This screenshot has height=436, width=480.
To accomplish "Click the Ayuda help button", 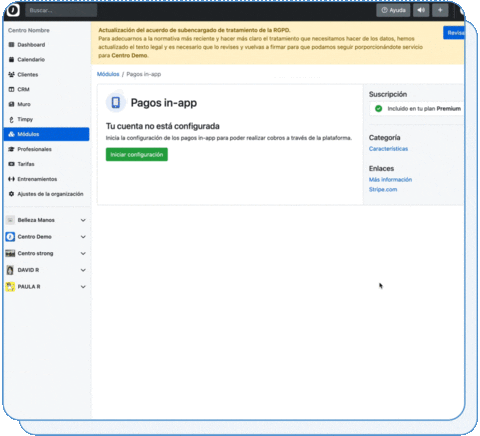I will [393, 10].
